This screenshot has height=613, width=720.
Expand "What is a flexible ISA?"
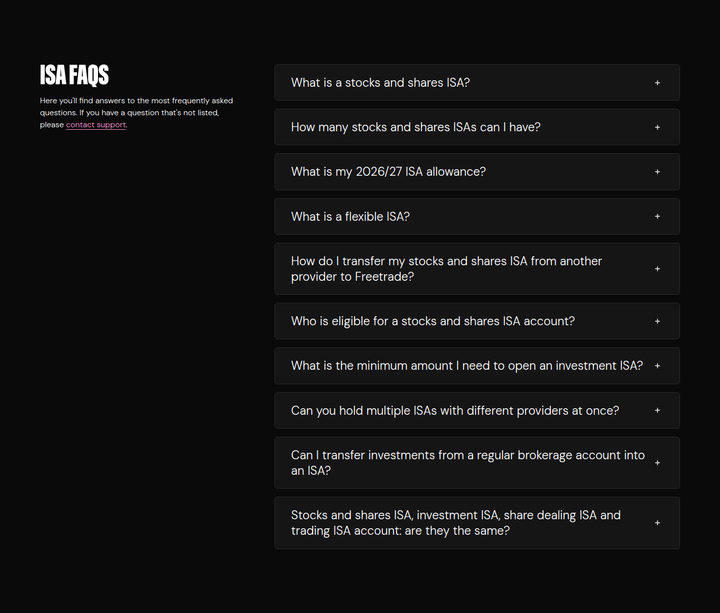[x=477, y=216]
